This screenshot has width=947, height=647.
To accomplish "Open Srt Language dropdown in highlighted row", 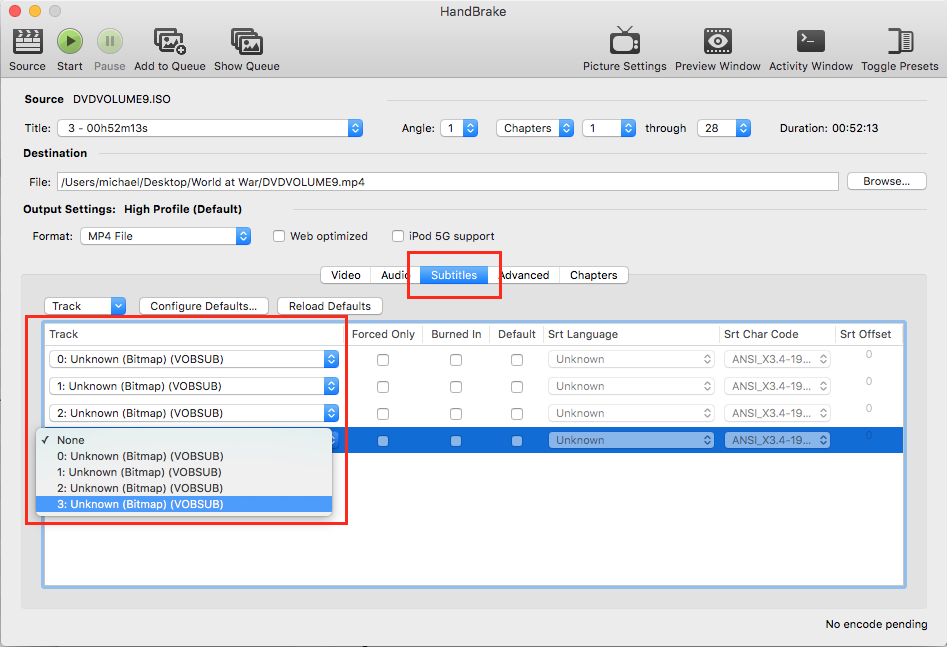I will coord(631,440).
